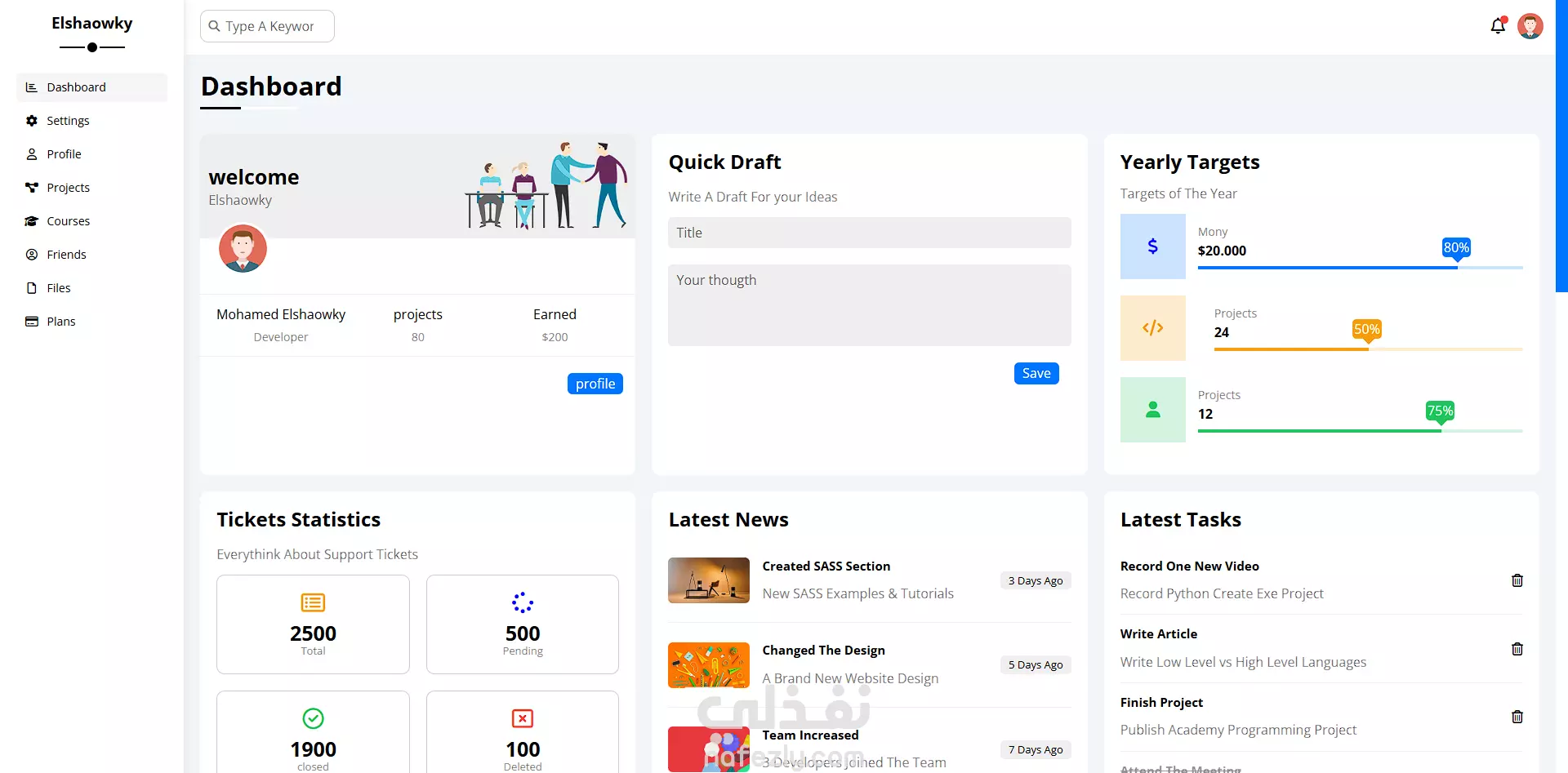Viewport: 1568px width, 773px height.
Task: Click the Settings gear icon in sidebar
Action: (x=32, y=121)
